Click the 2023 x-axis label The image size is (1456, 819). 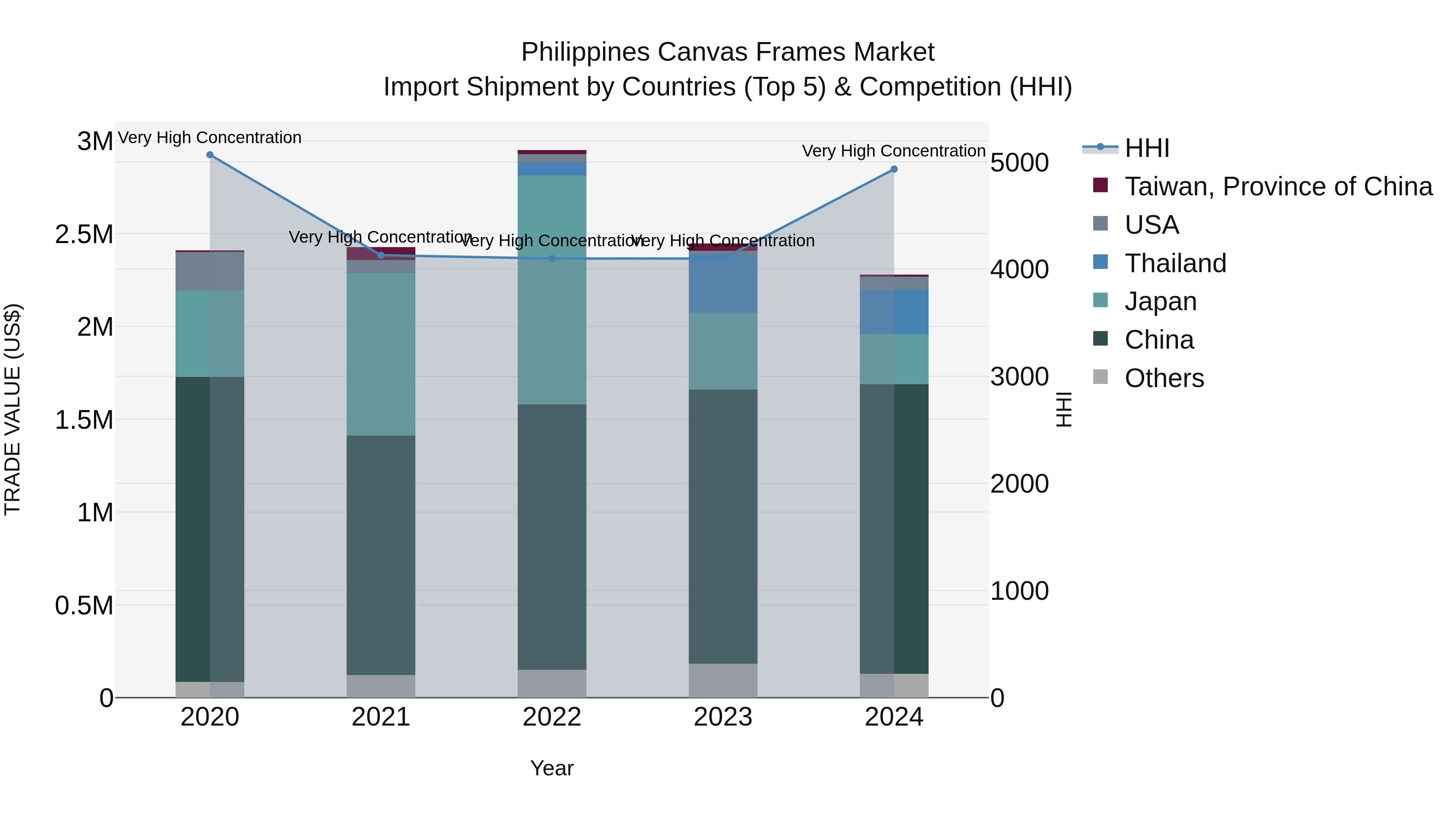click(x=723, y=717)
